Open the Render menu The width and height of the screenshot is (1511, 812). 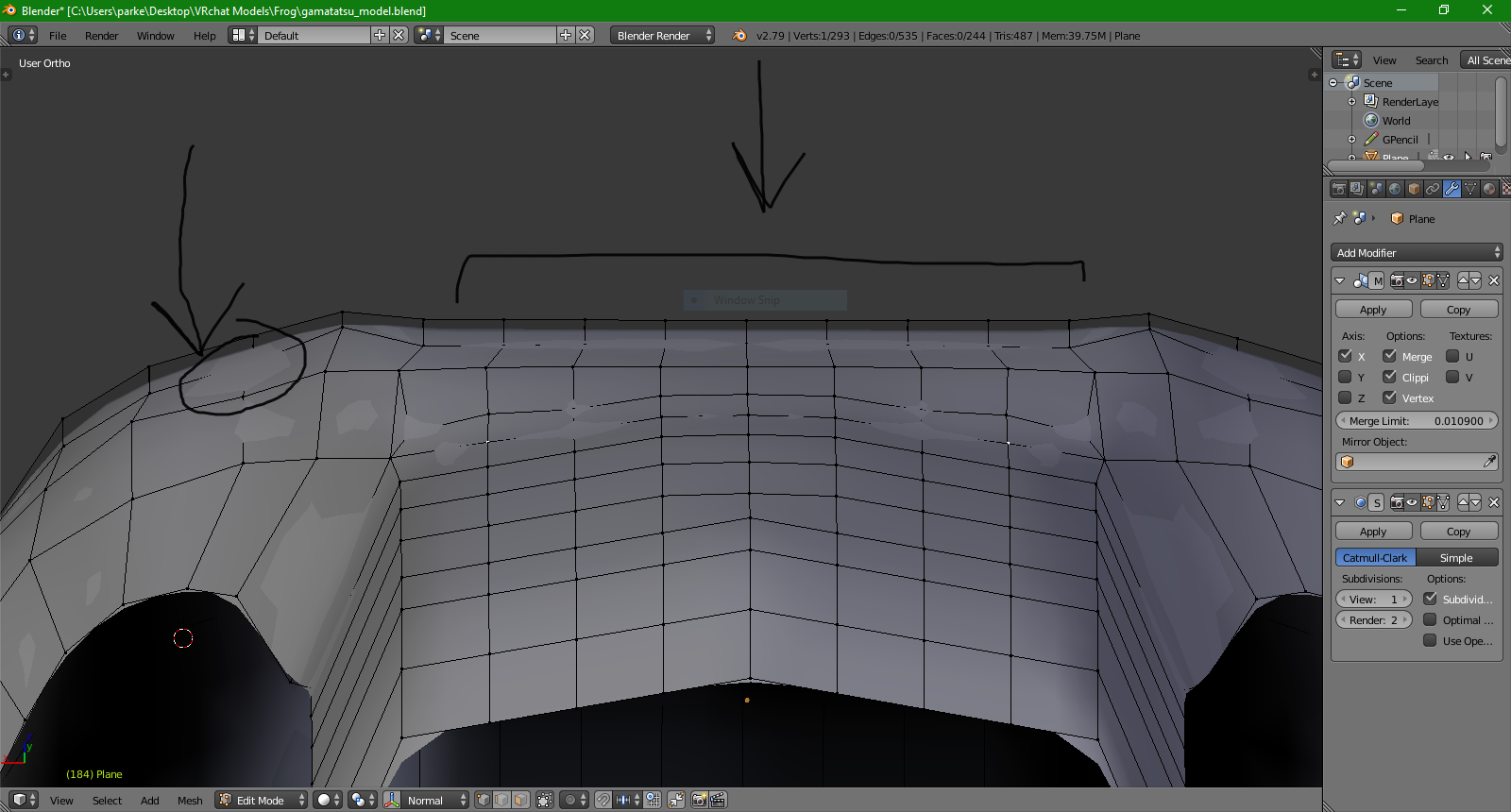click(102, 35)
